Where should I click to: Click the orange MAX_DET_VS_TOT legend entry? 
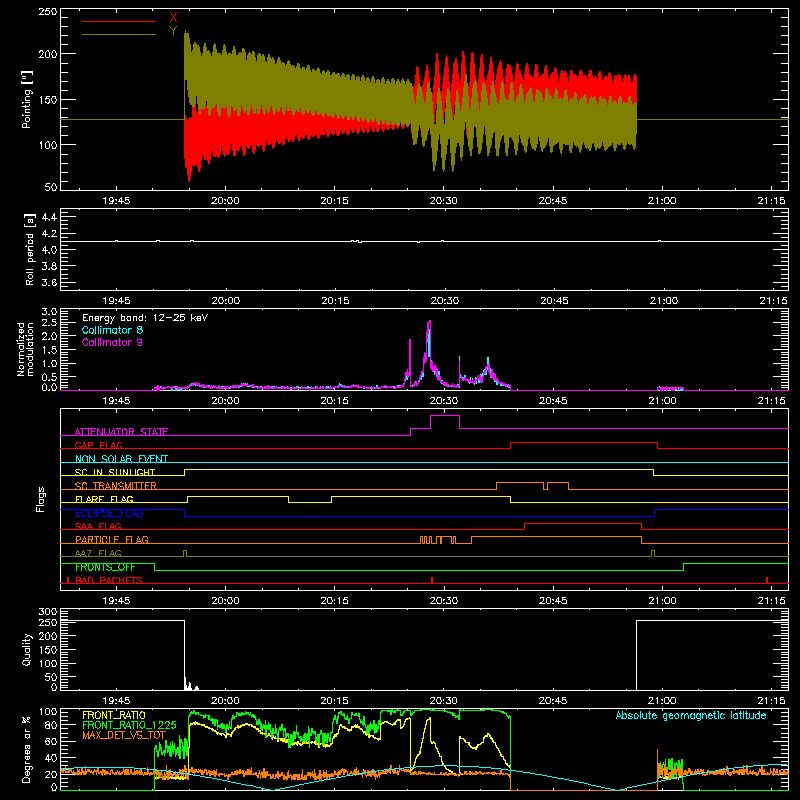click(124, 735)
